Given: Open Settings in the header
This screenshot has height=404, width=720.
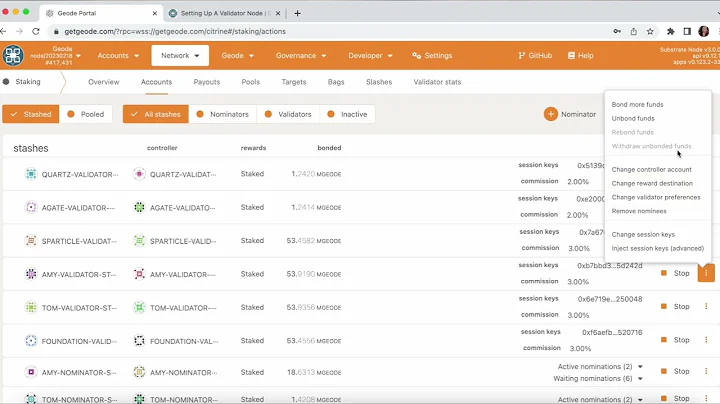Looking at the screenshot, I should tap(432, 56).
